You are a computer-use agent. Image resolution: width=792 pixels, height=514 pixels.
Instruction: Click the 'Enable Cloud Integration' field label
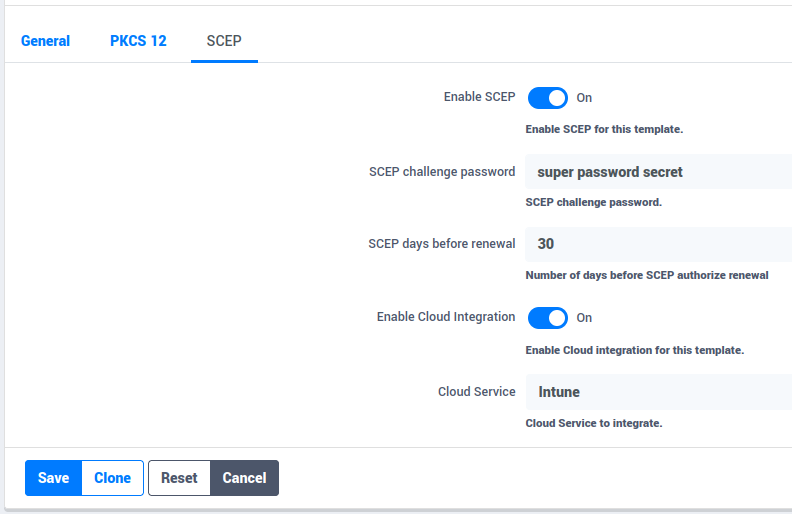point(446,316)
